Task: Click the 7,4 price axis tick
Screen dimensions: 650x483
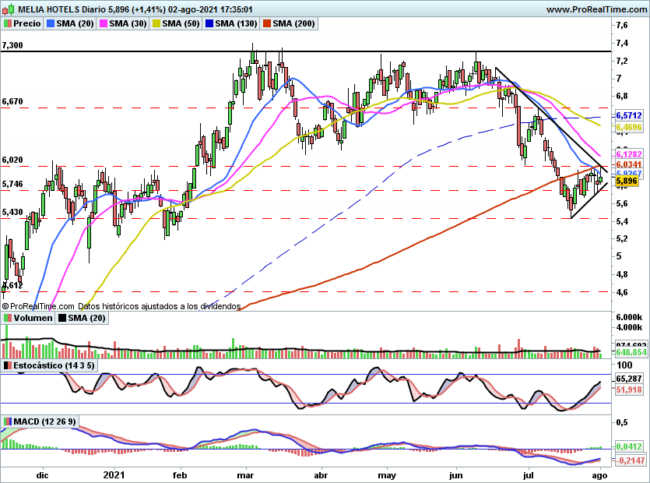Action: point(622,43)
